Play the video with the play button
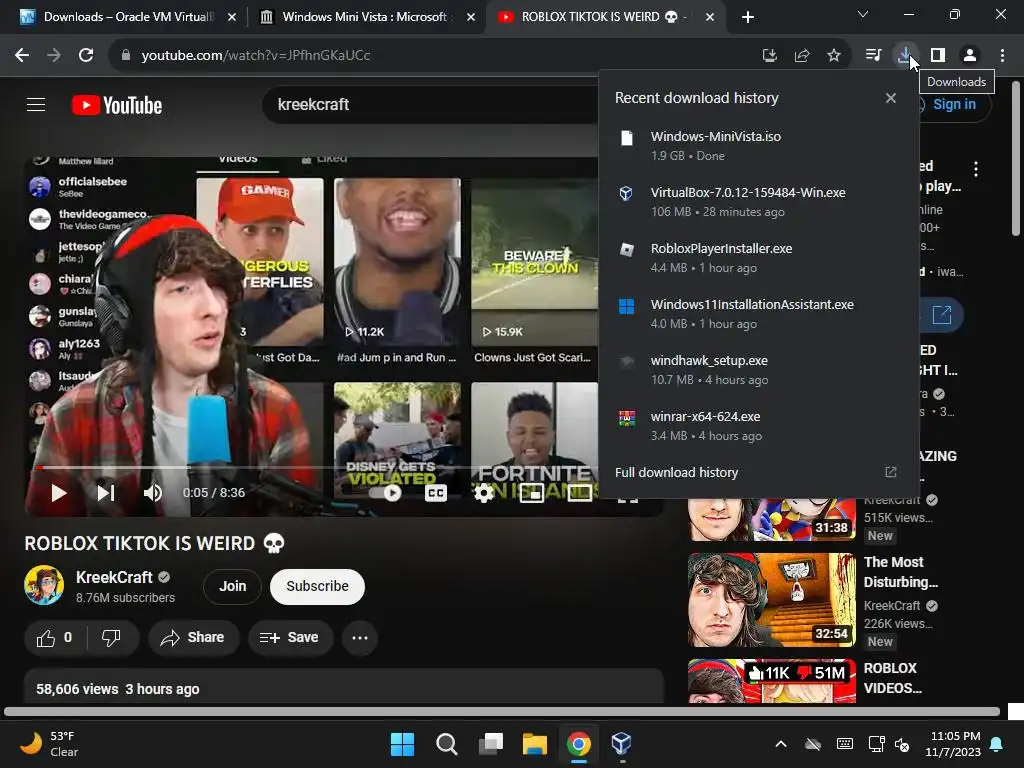The image size is (1024, 768). click(59, 493)
